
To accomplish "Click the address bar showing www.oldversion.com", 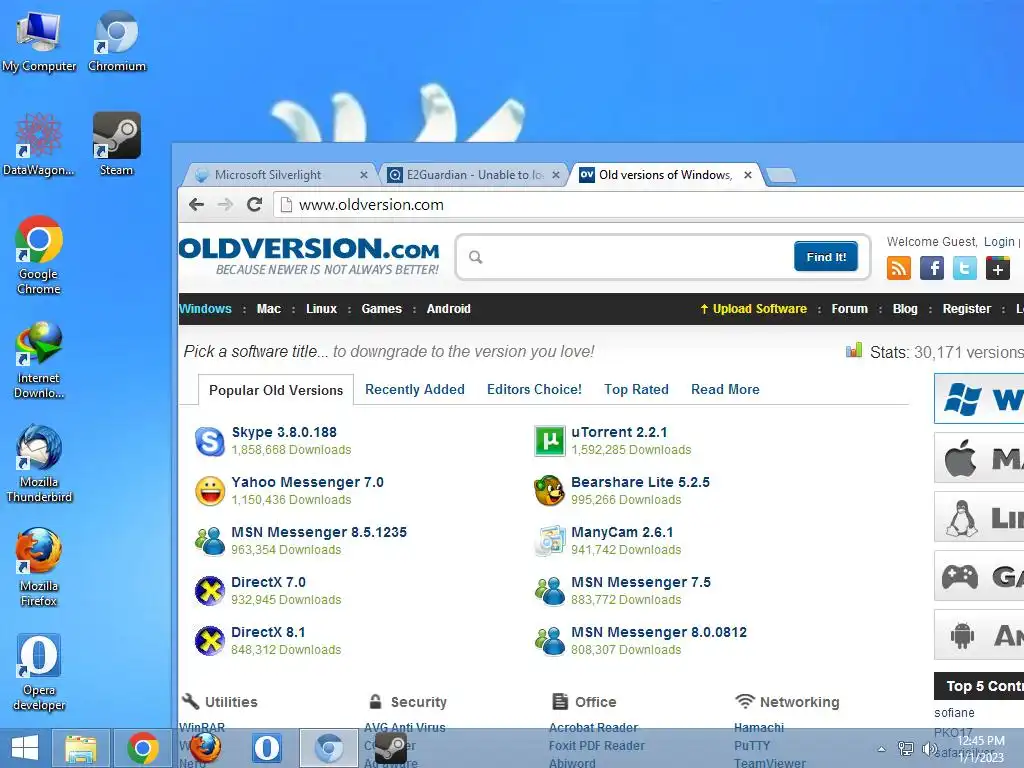I will tap(647, 205).
